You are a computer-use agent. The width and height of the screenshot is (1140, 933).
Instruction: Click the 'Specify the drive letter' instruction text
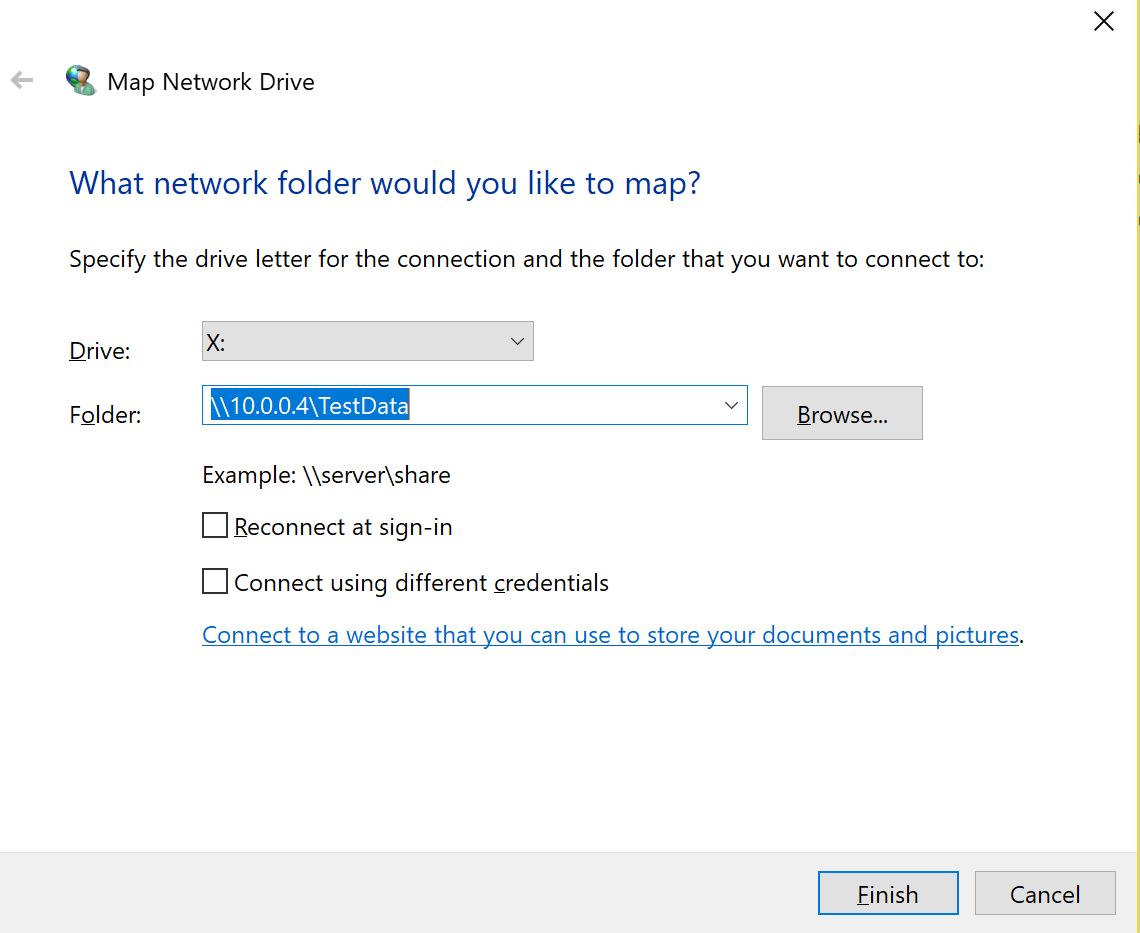pyautogui.click(x=526, y=260)
